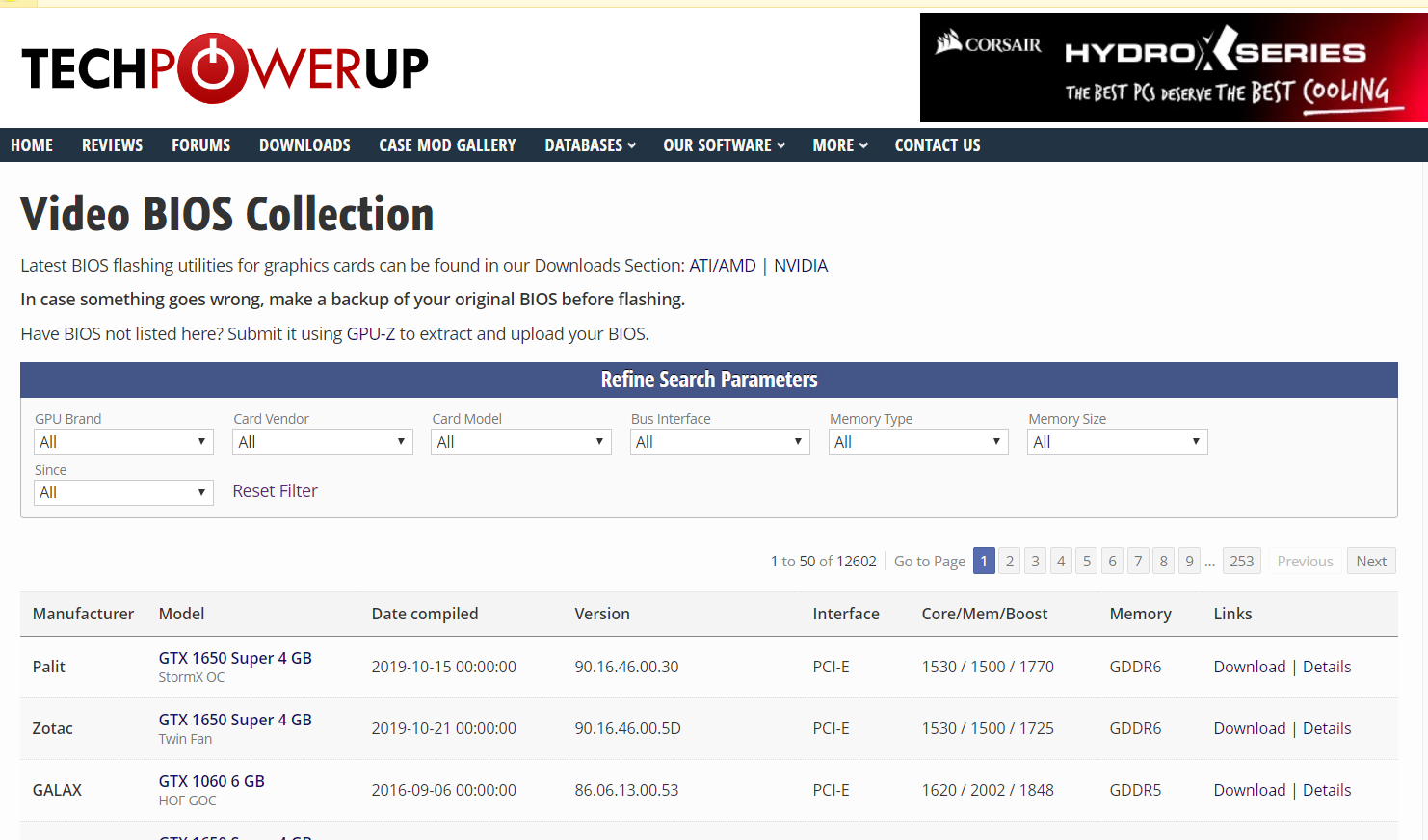Screen dimensions: 1428x840
Task: Go to page 3 in pagination
Action: [x=1036, y=561]
